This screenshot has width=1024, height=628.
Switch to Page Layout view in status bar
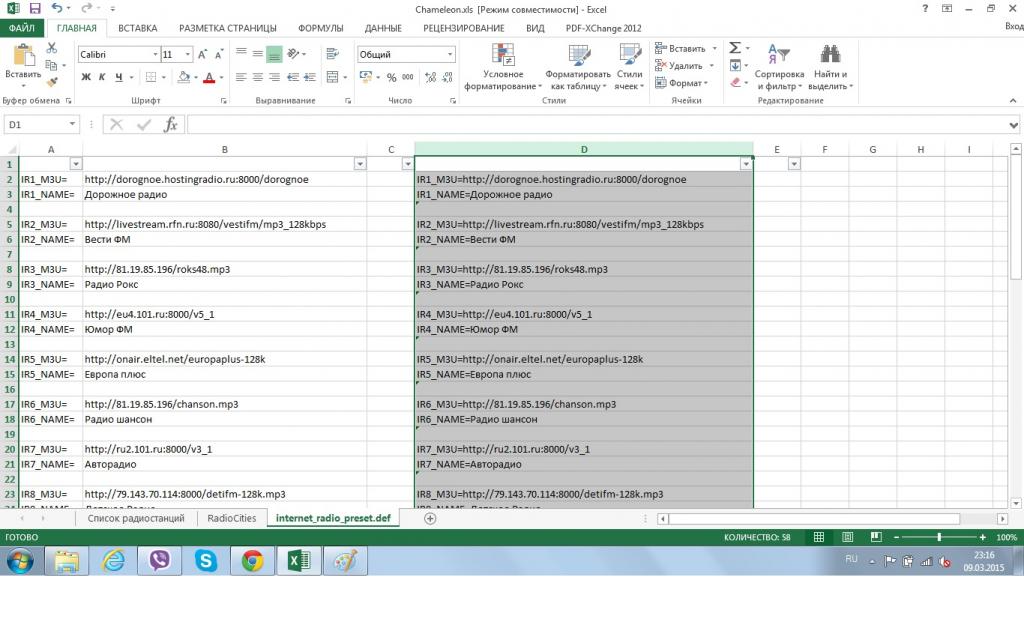(846, 537)
